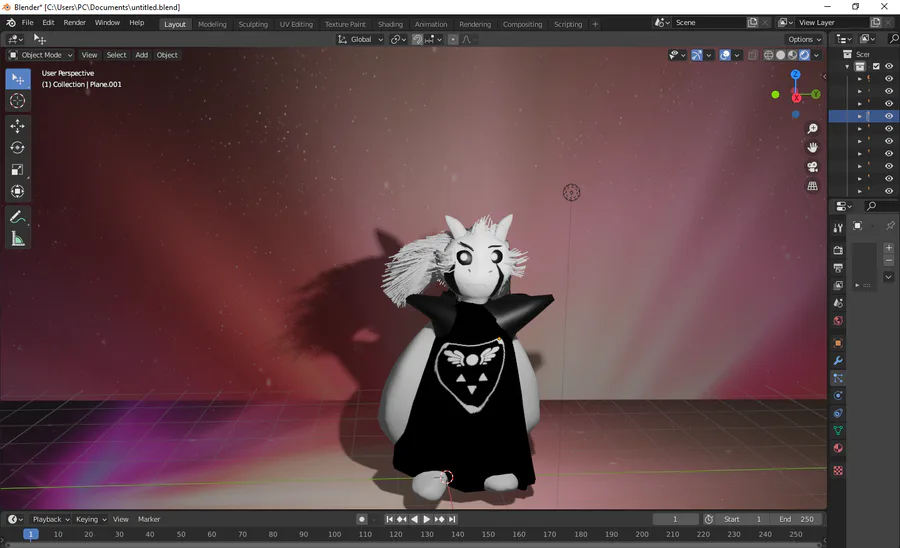The height and width of the screenshot is (548, 900).
Task: Open the Render properties tab icon
Action: 838,250
